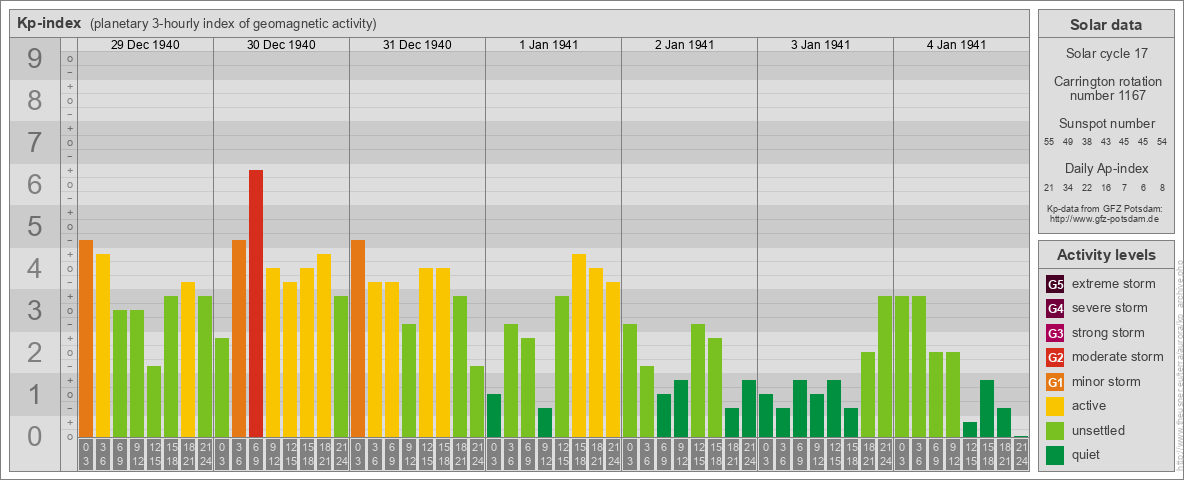Click the tallest yellow bar on 1 Jan 1941

579,346
